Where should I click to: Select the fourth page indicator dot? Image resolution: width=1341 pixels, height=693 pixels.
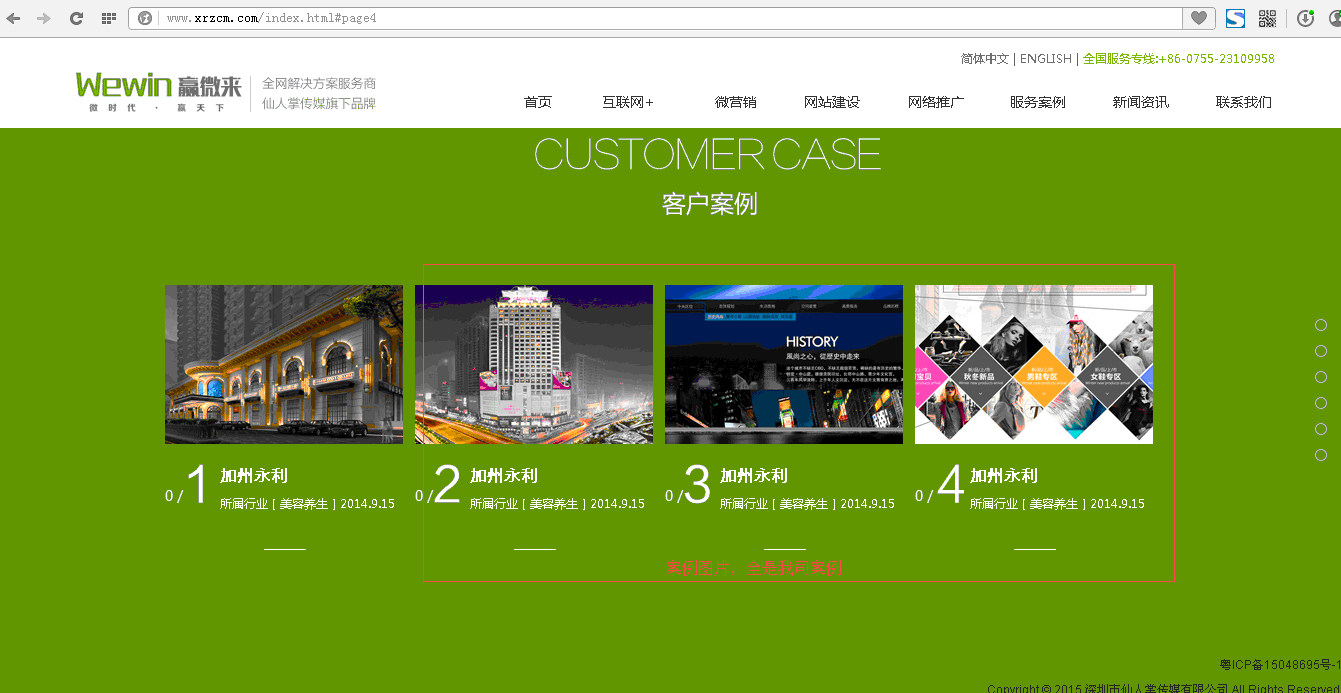[x=1321, y=403]
